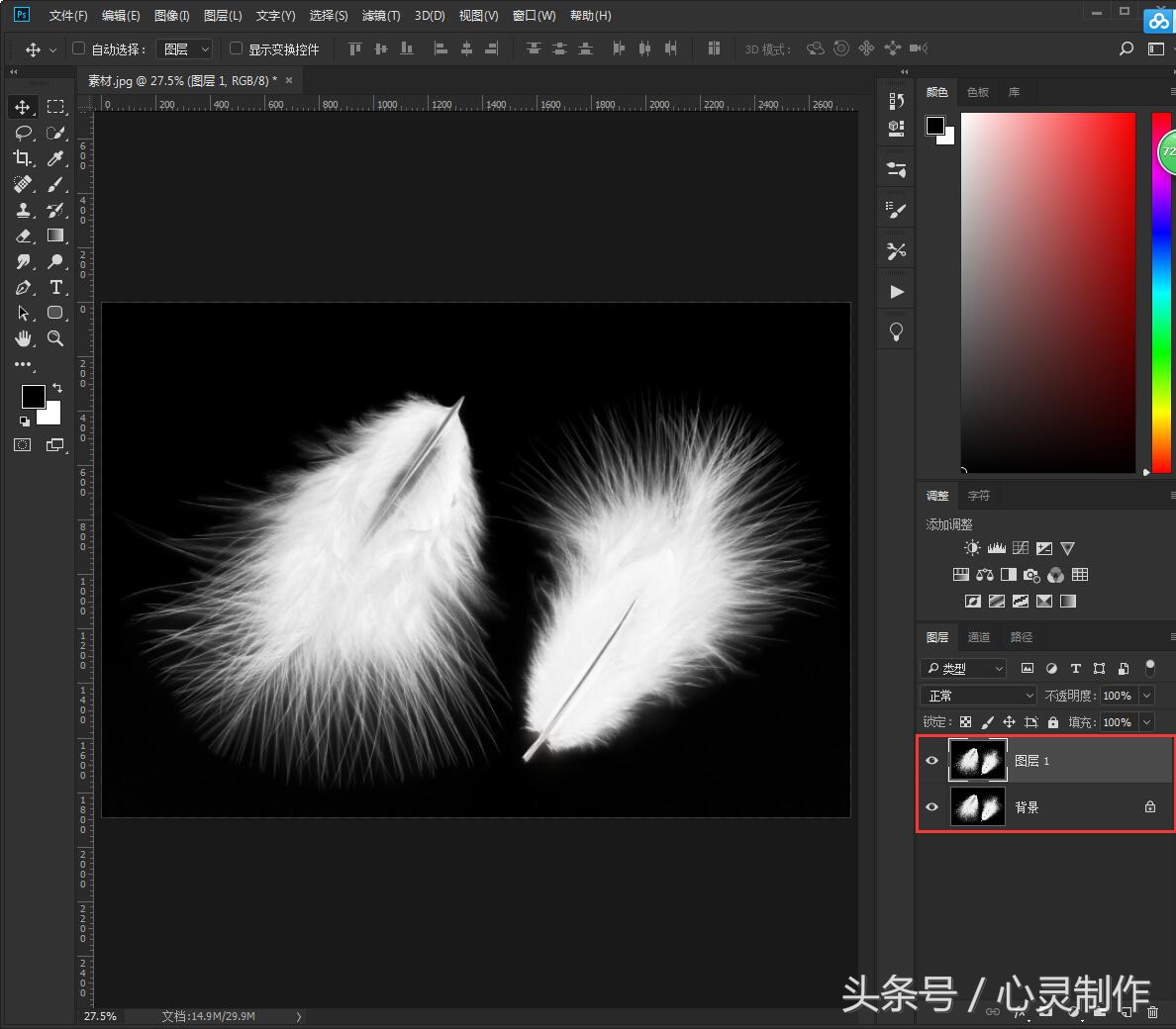Select the Hand tool
The width and height of the screenshot is (1176, 1029).
click(x=23, y=338)
